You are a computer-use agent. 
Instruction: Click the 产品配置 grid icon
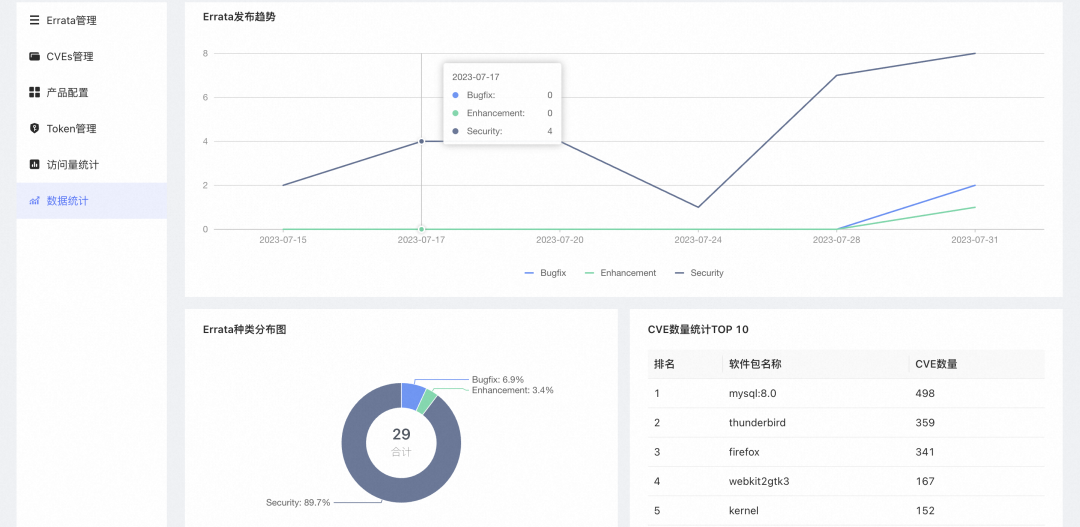click(x=34, y=92)
